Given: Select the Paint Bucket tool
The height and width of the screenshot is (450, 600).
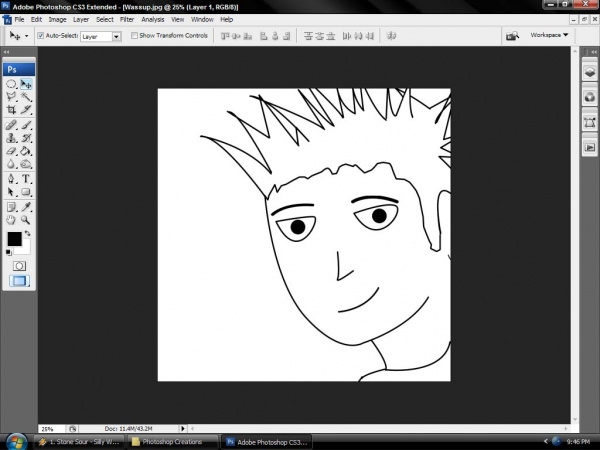Looking at the screenshot, I should point(26,151).
